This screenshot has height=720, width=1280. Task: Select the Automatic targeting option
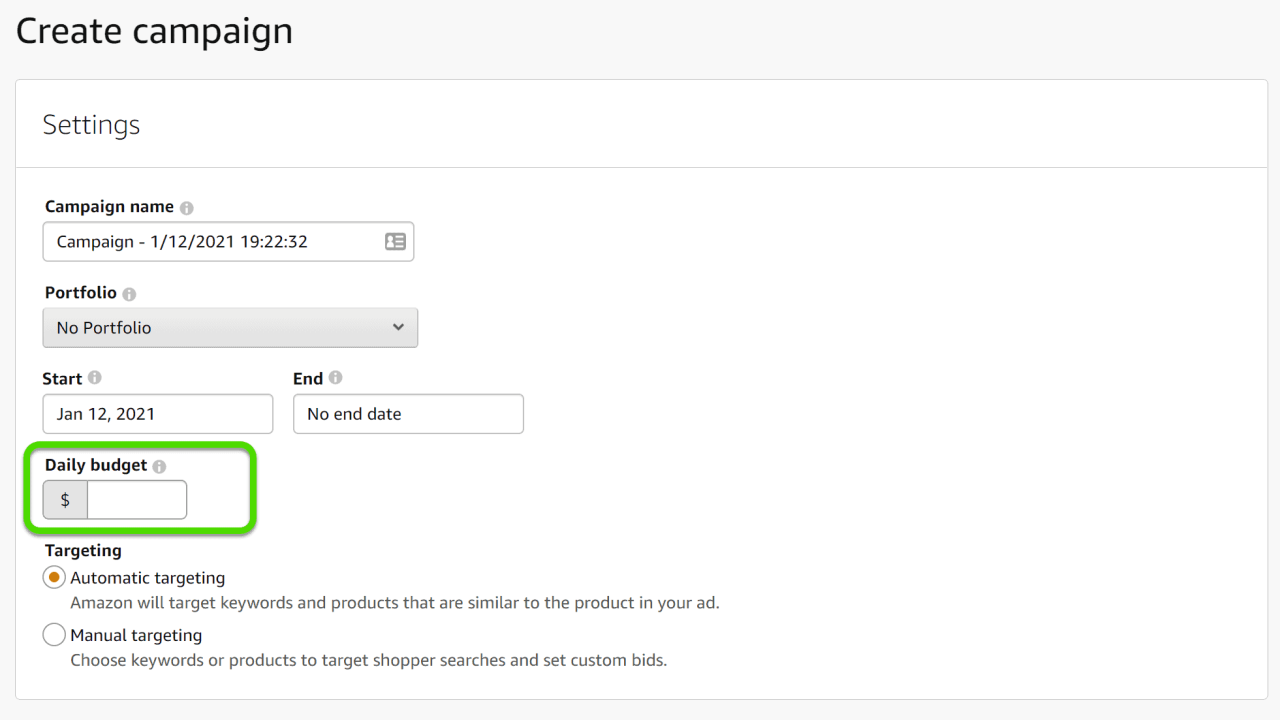pos(54,577)
